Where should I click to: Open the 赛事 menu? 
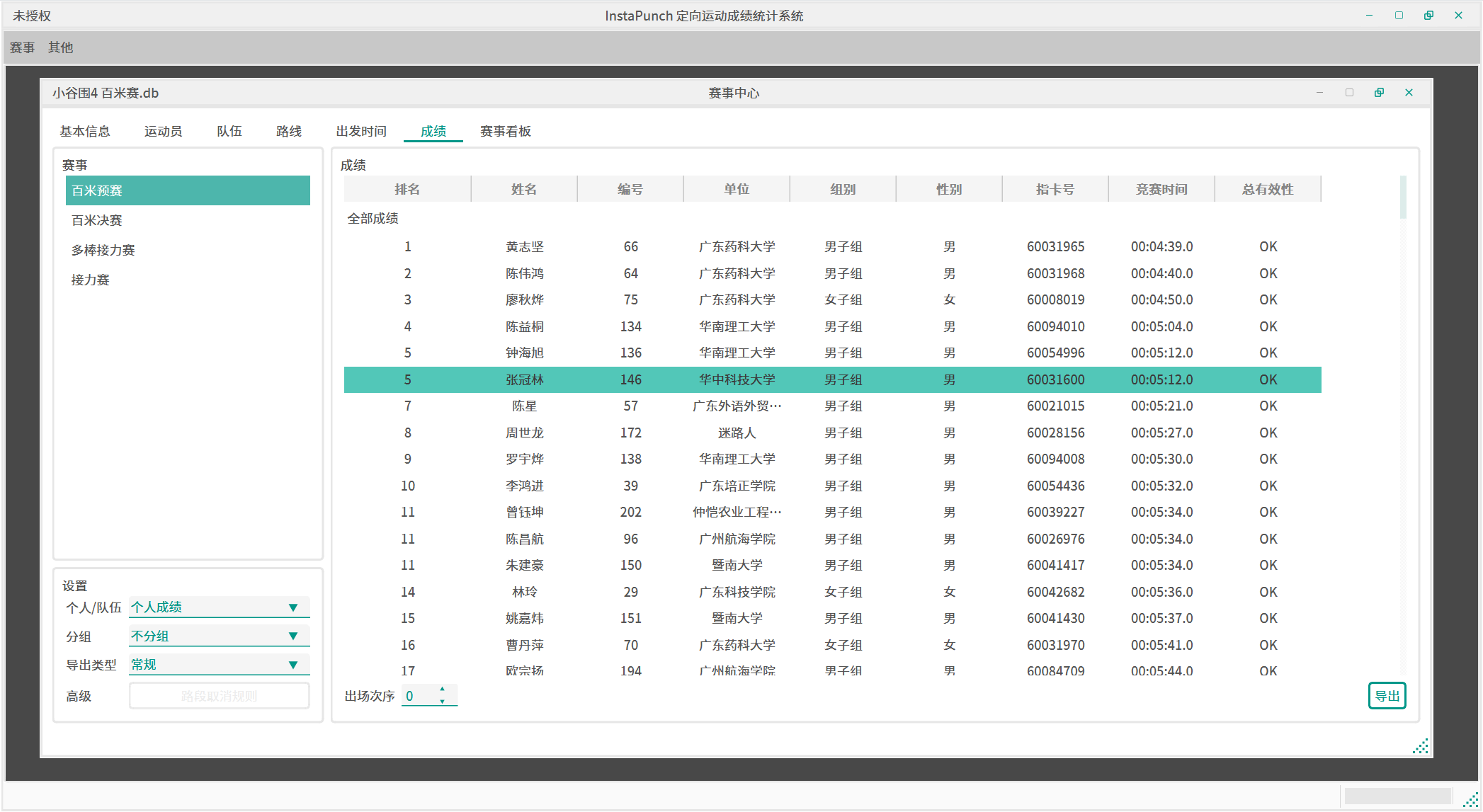click(x=22, y=47)
